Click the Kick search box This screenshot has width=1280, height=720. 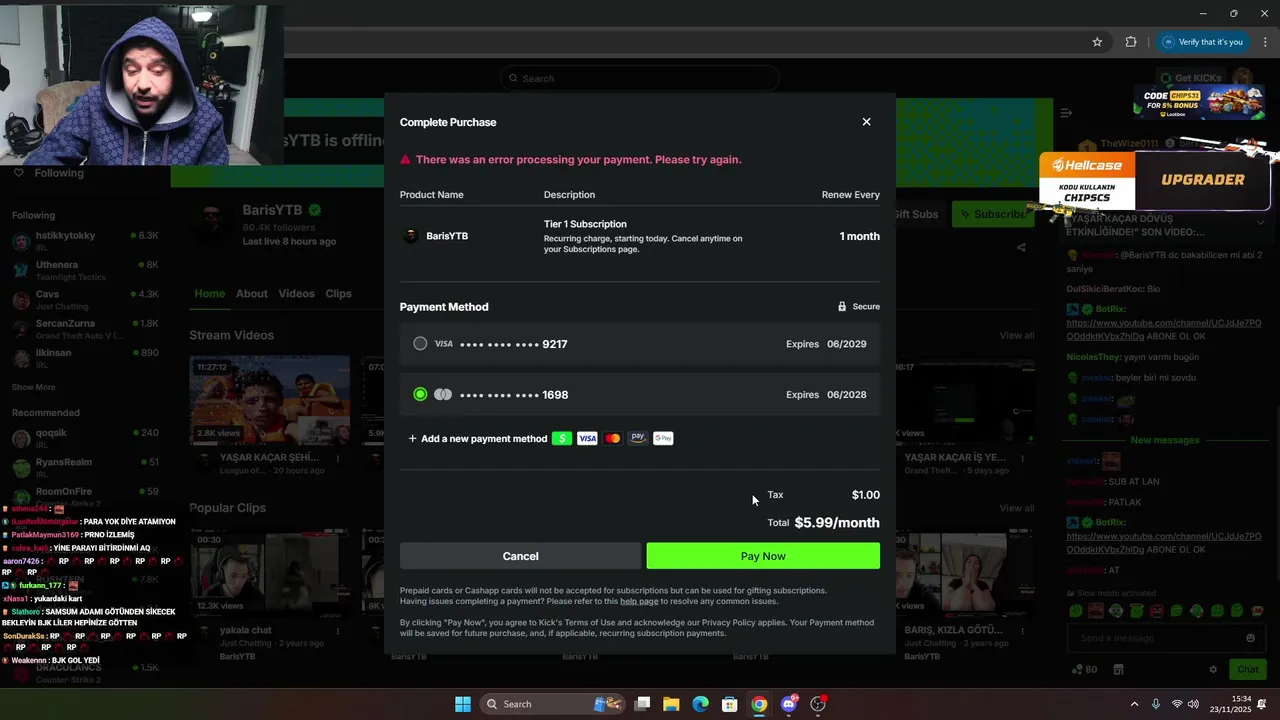(640, 78)
